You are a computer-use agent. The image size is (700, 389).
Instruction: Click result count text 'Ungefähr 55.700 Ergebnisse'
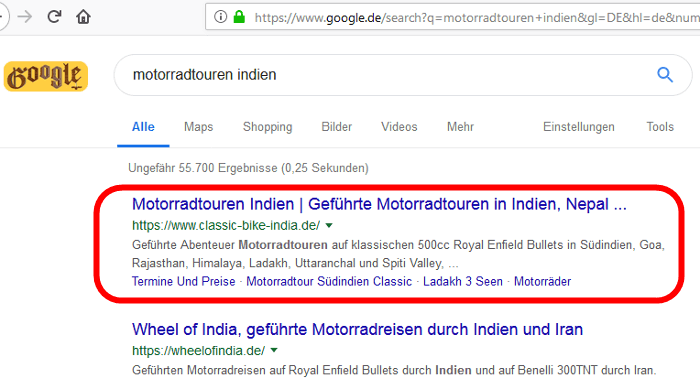(x=203, y=168)
